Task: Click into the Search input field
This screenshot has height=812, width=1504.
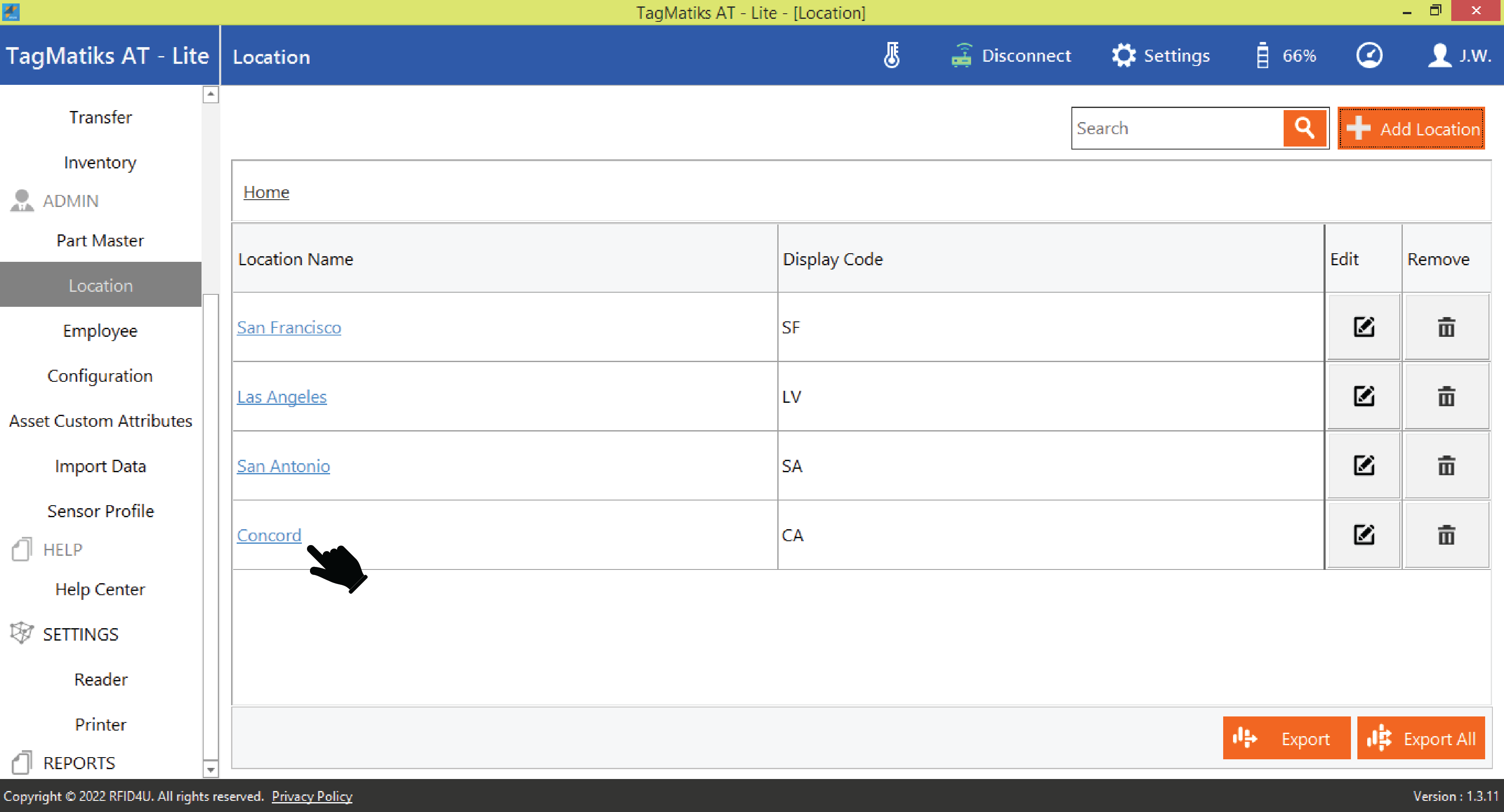Action: [x=1176, y=128]
